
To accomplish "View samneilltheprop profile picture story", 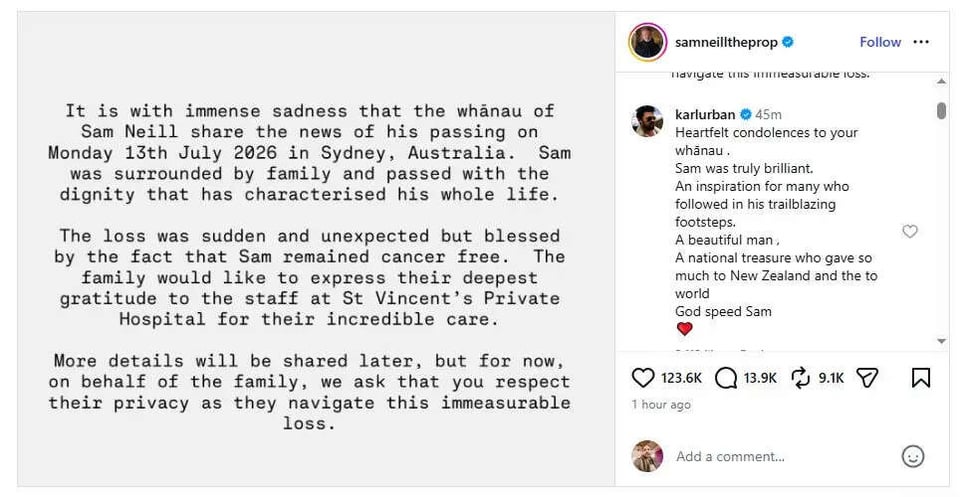I will (648, 42).
